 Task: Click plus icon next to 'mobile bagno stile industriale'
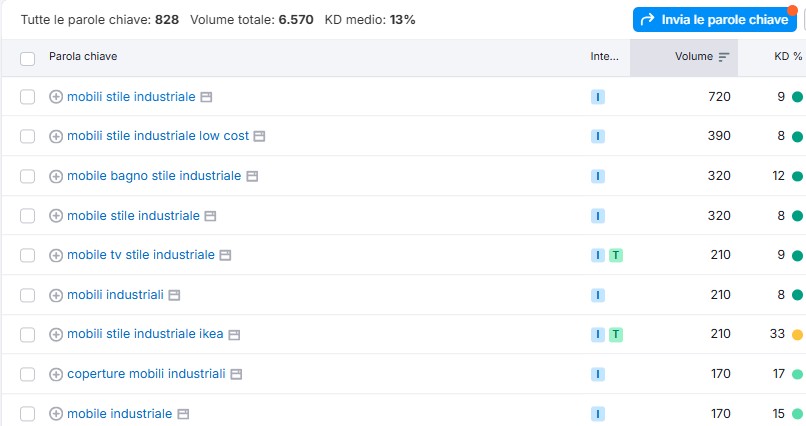pyautogui.click(x=56, y=176)
